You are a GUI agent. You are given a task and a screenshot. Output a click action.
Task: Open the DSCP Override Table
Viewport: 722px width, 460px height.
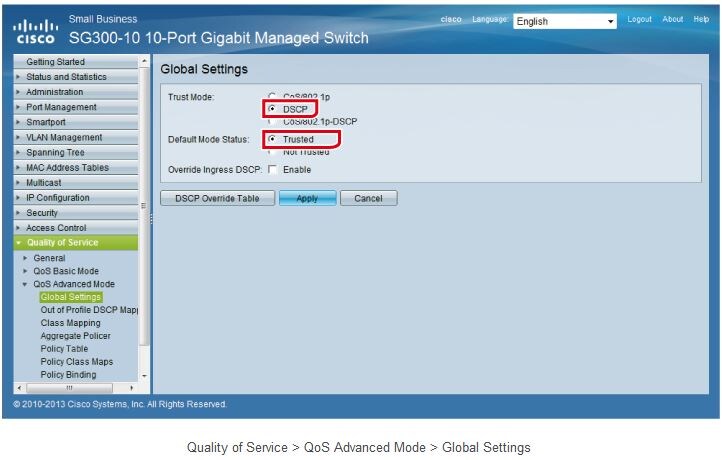click(217, 199)
